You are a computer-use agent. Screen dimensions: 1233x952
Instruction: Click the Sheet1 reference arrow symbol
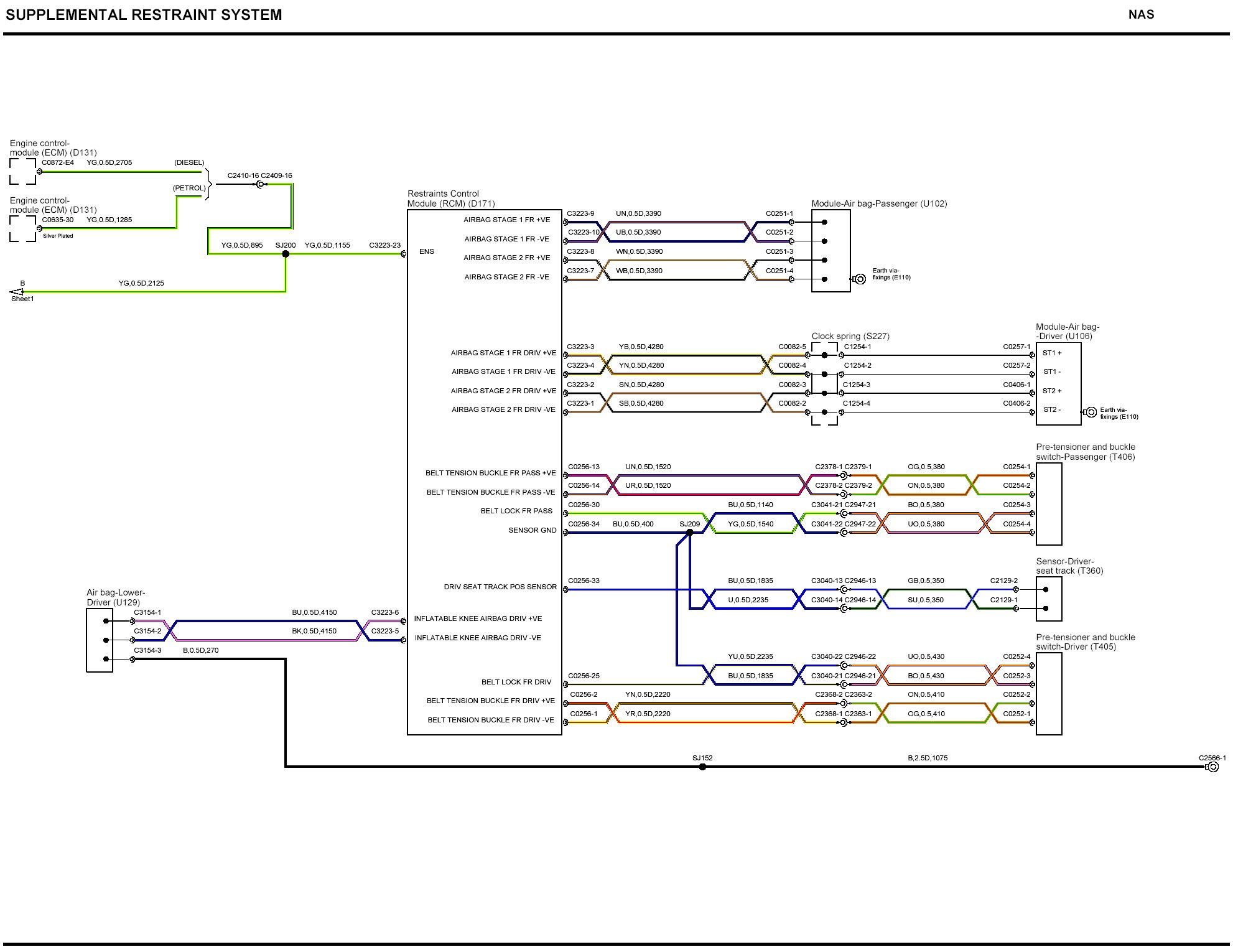point(17,292)
